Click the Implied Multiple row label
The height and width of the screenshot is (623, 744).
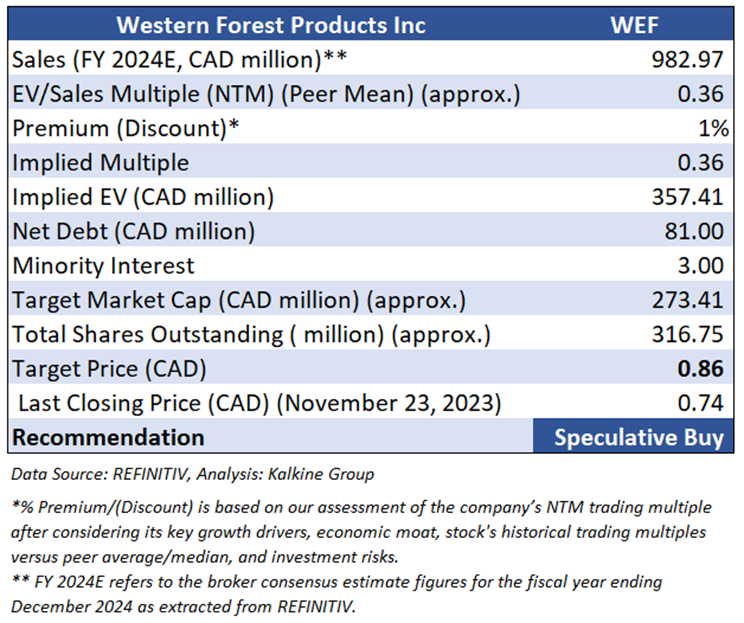click(101, 162)
